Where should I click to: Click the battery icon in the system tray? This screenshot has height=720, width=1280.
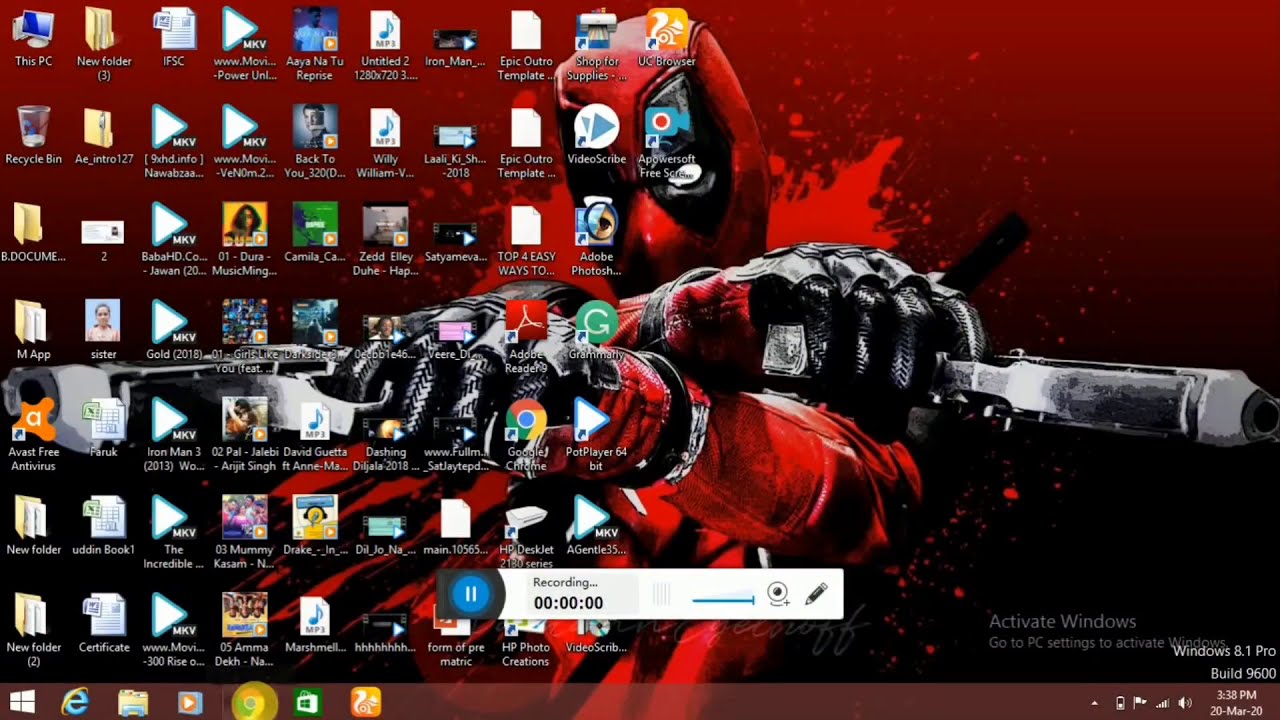1120,703
